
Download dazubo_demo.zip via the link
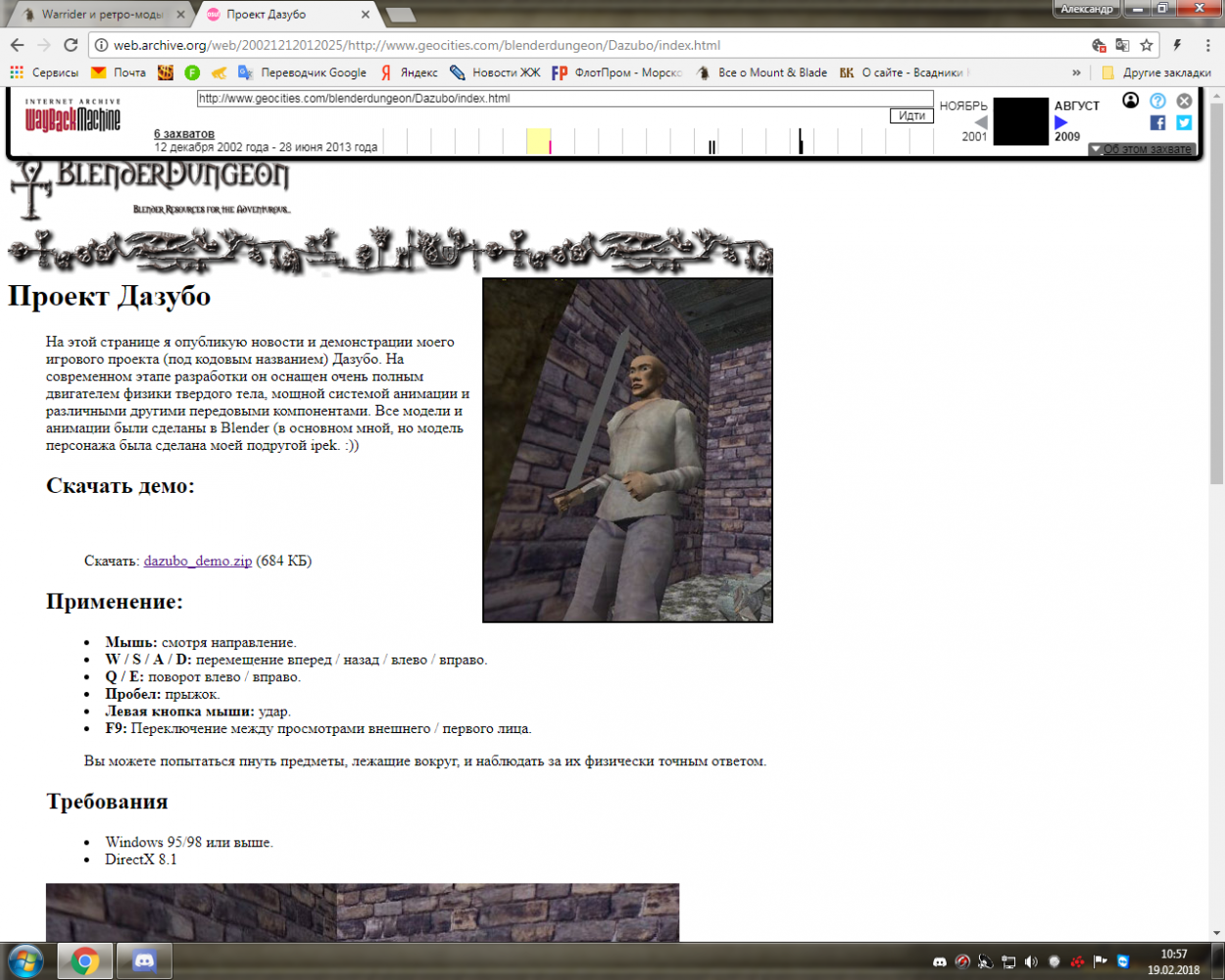197,561
